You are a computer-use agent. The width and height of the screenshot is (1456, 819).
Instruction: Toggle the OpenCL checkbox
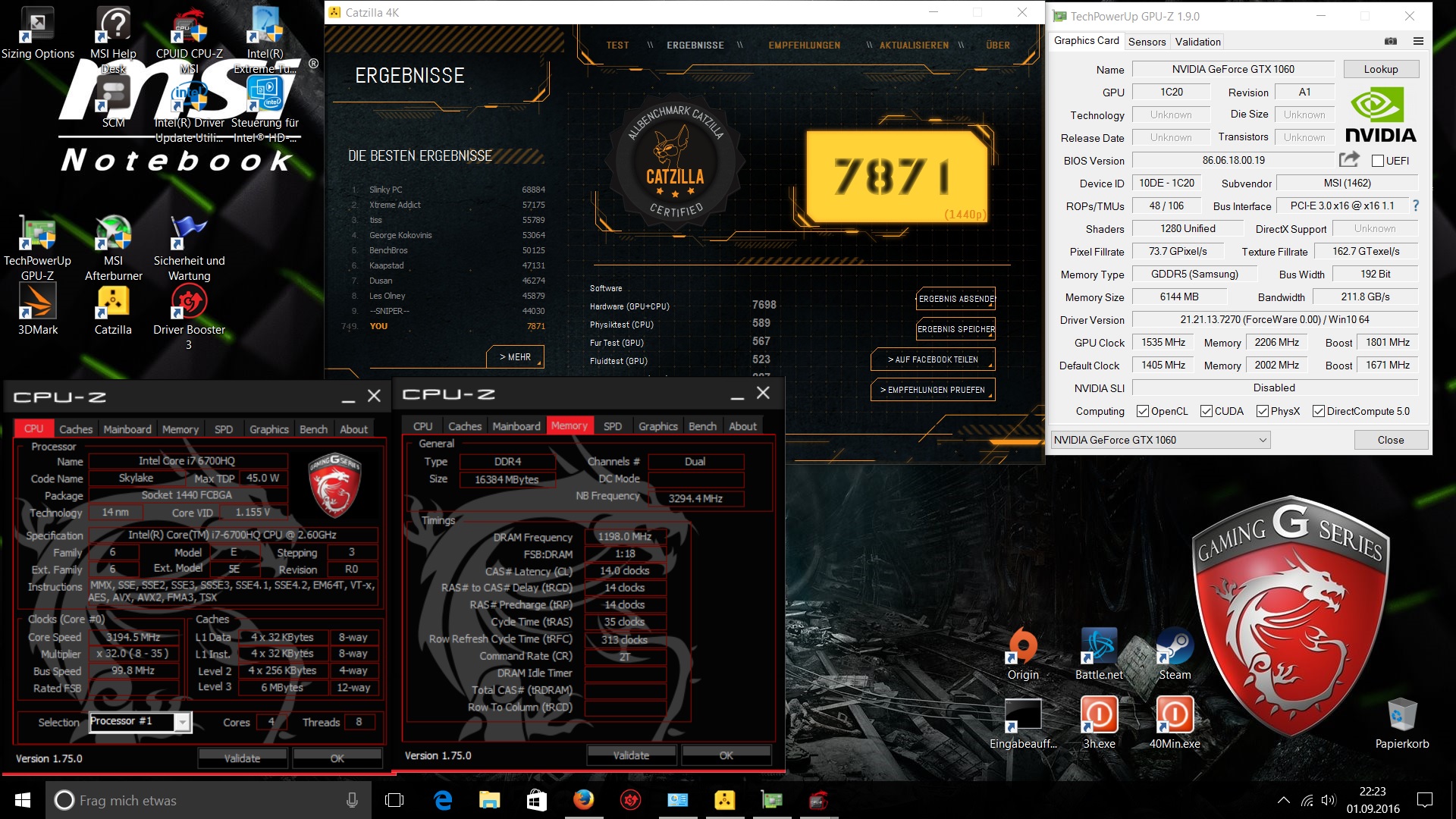click(1142, 411)
